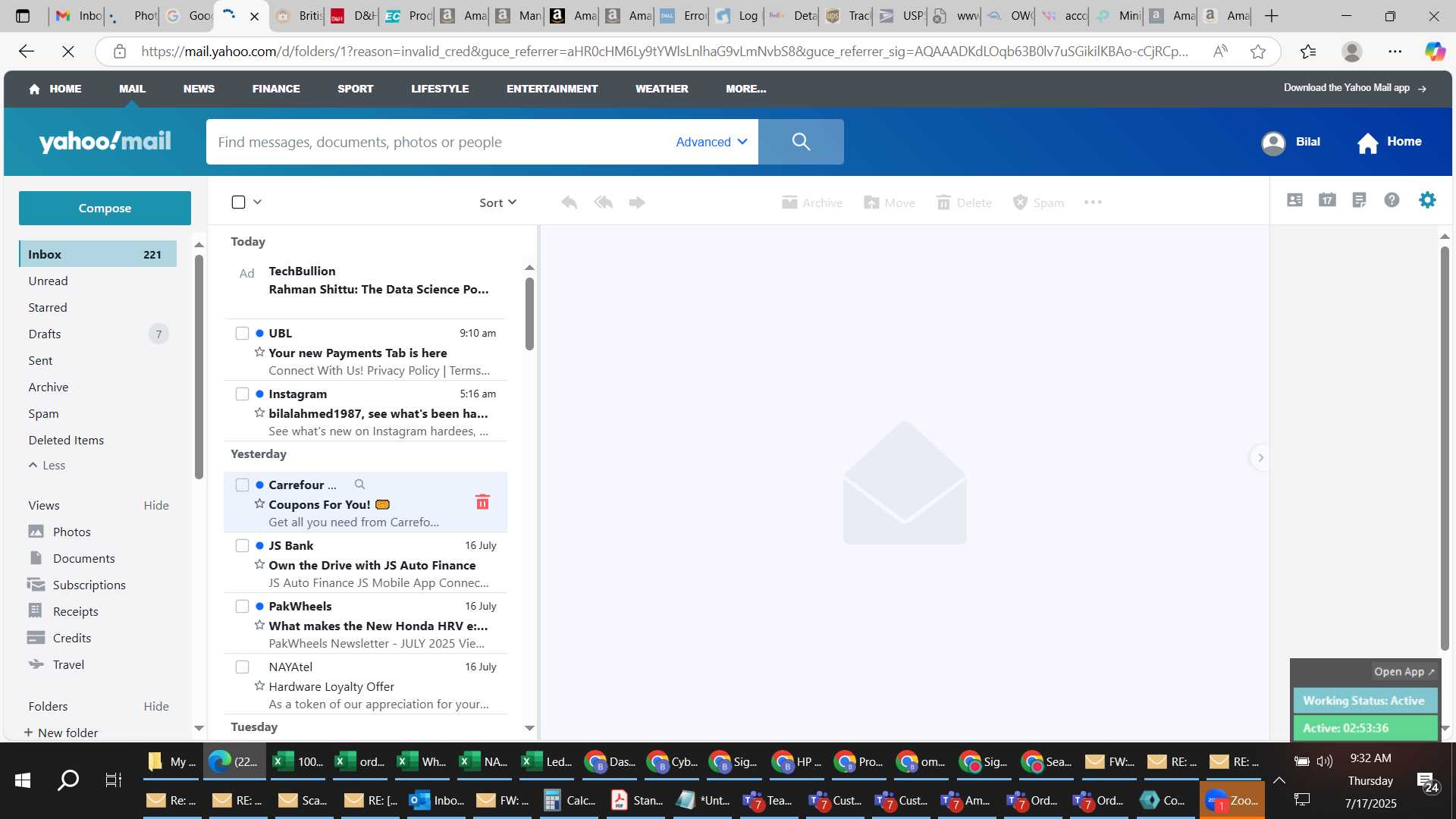This screenshot has height=819, width=1456.
Task: Star the UBL email
Action: pos(259,353)
